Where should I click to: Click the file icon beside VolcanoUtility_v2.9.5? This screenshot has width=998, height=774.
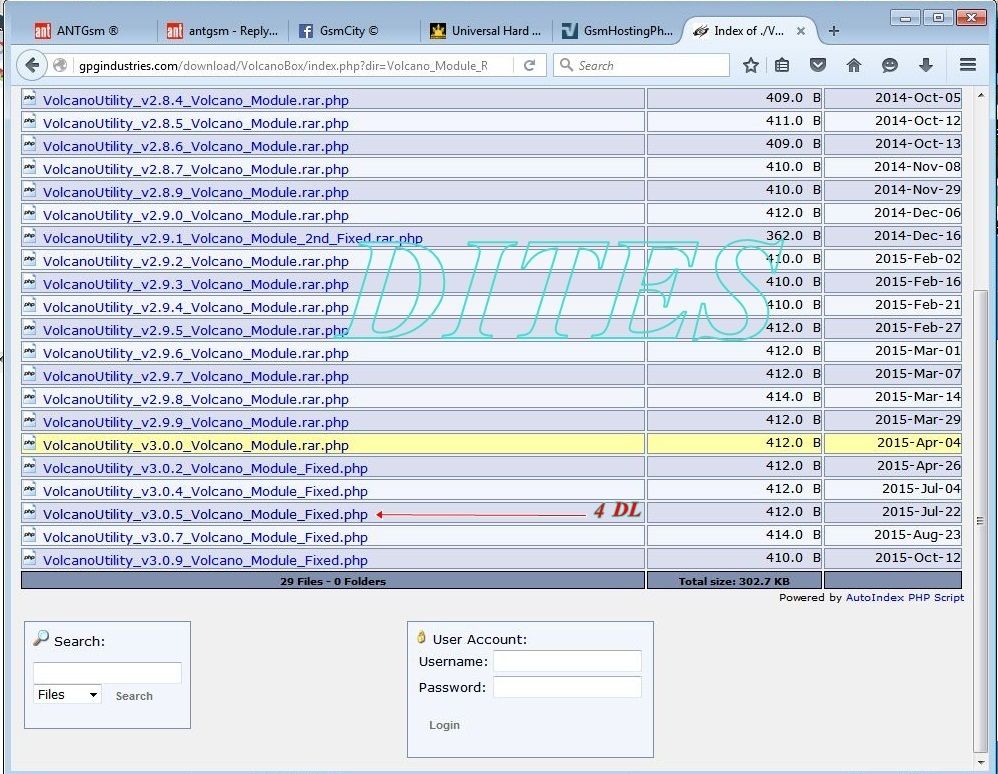pos(29,328)
